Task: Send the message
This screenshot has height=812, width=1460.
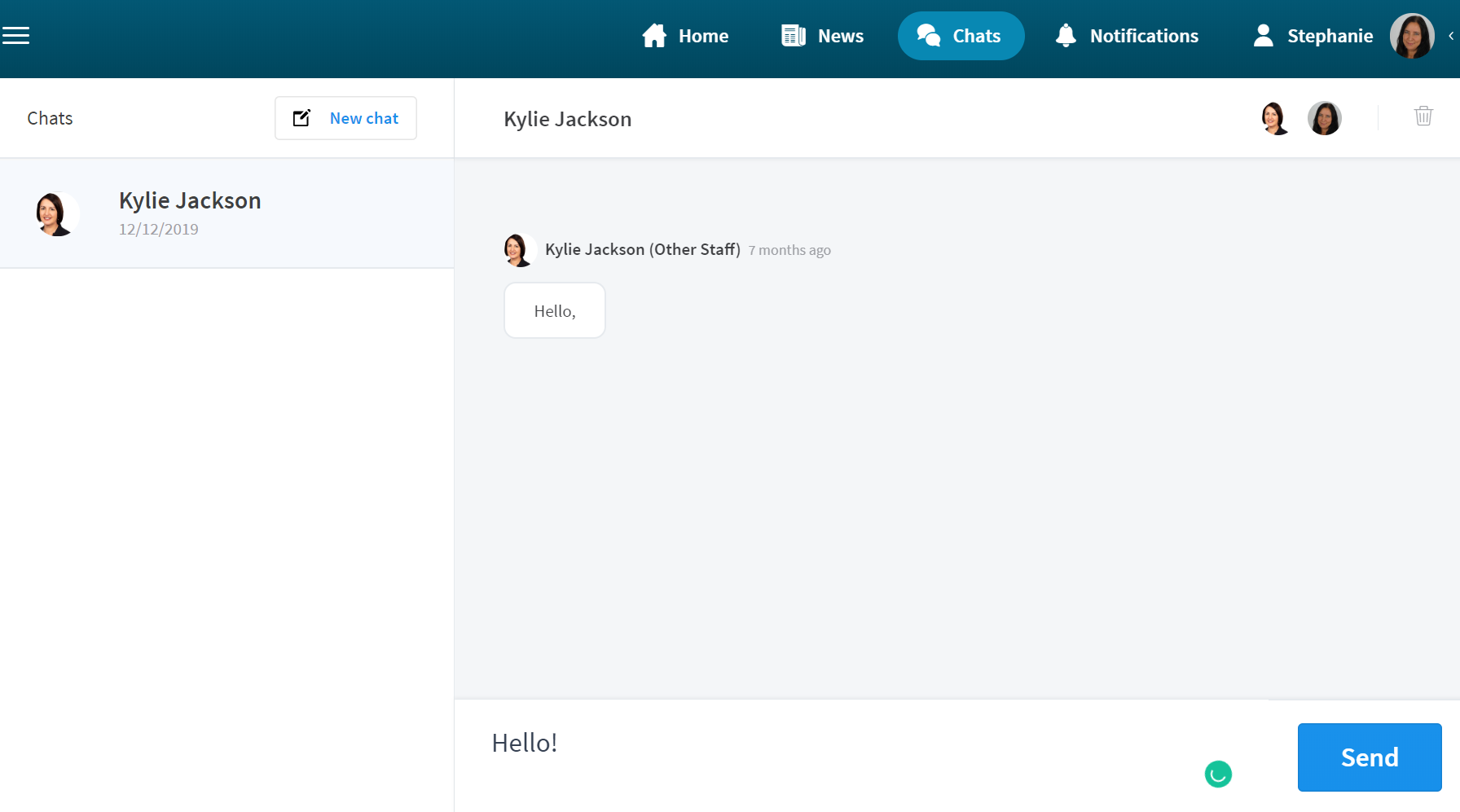Action: pos(1370,757)
